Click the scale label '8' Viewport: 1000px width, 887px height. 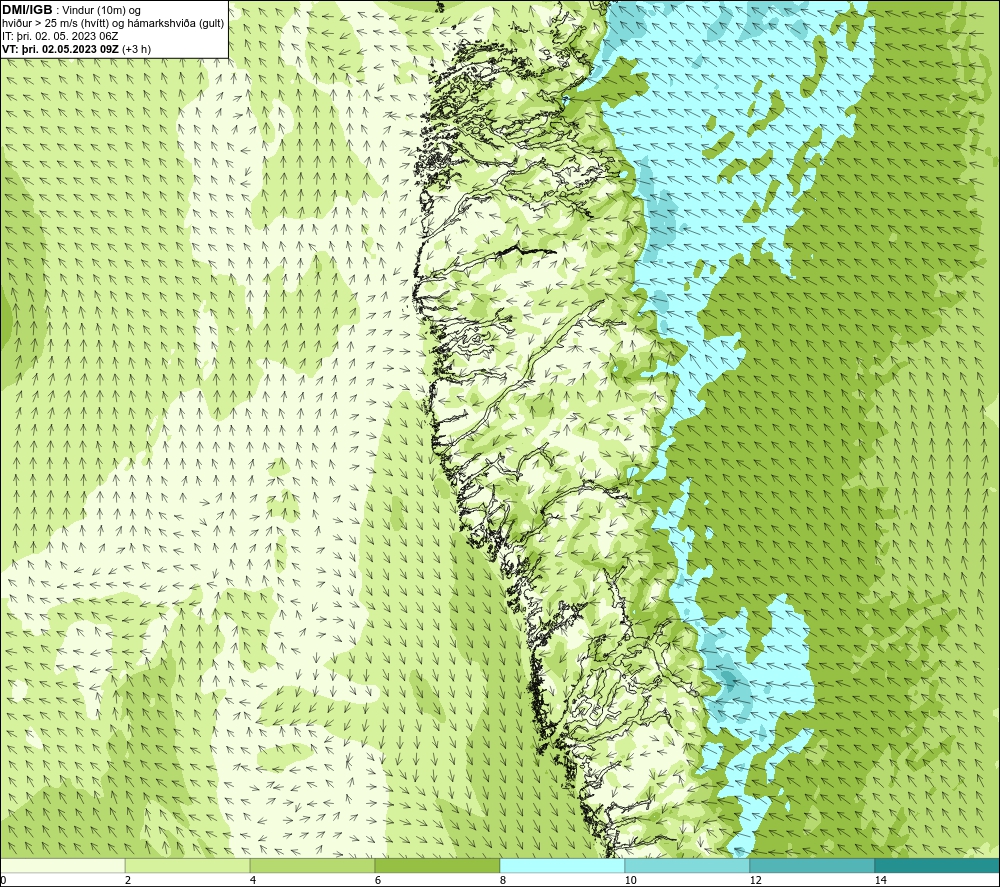(503, 880)
